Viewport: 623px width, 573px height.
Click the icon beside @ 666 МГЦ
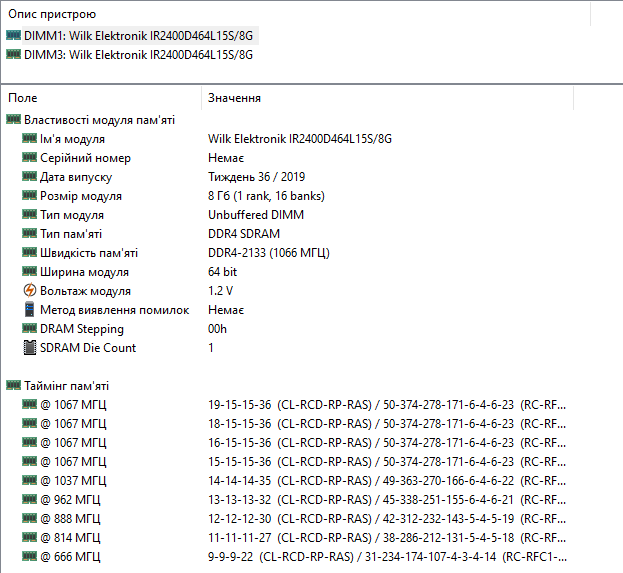(x=29, y=556)
